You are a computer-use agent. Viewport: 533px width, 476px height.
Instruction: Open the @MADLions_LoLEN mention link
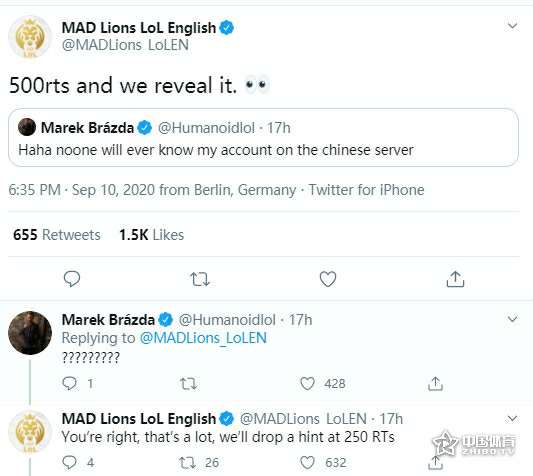click(x=203, y=338)
